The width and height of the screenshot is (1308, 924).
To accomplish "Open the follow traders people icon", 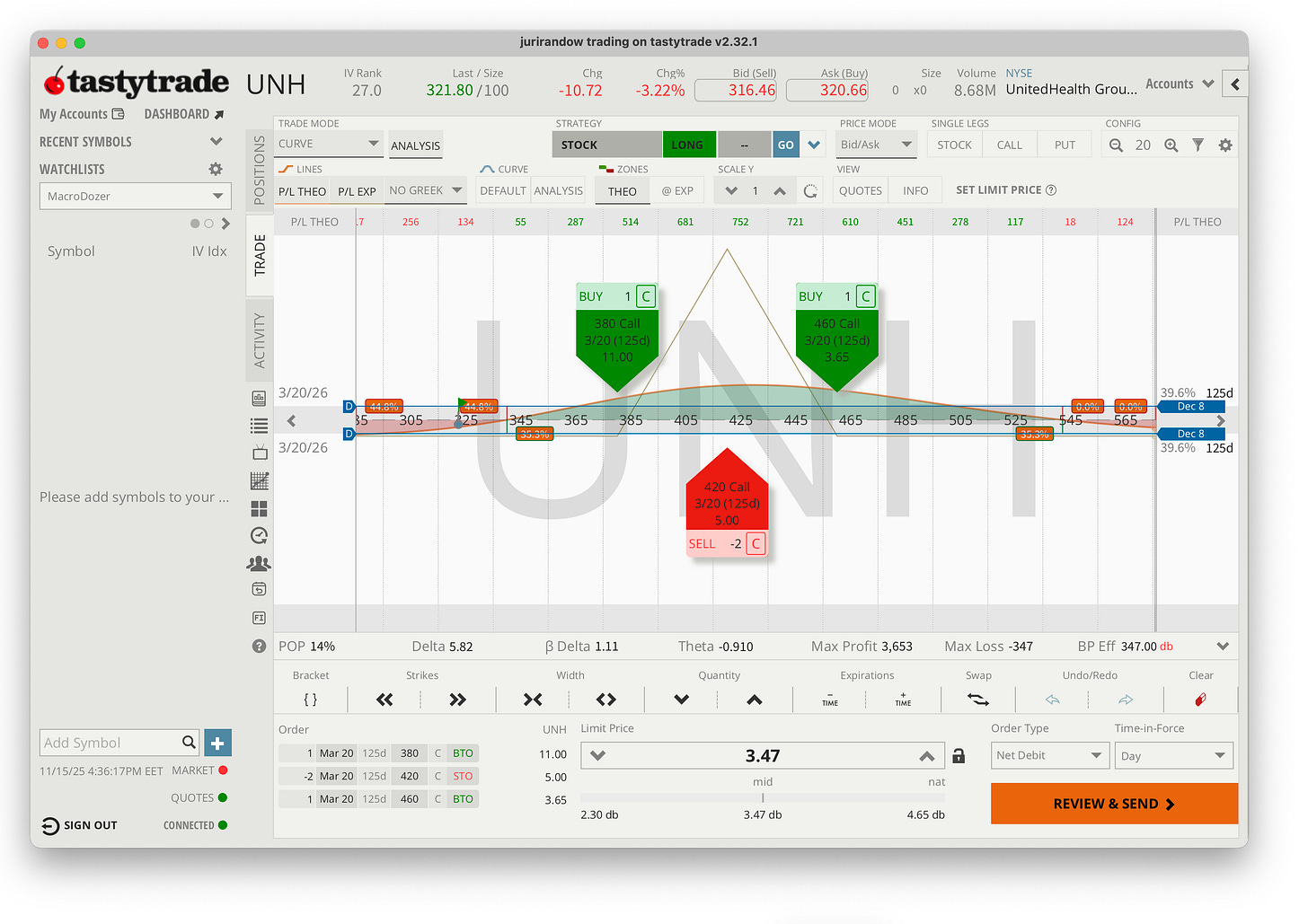I will coord(259,564).
